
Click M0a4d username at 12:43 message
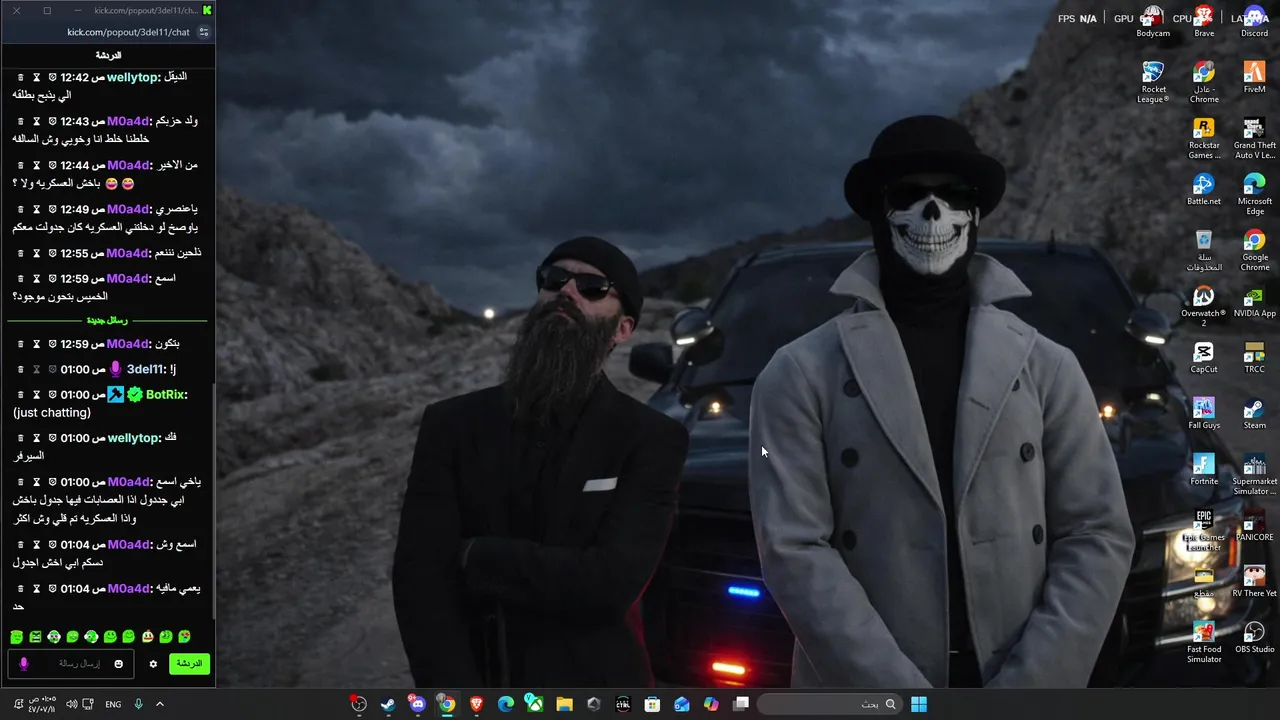pyautogui.click(x=129, y=121)
